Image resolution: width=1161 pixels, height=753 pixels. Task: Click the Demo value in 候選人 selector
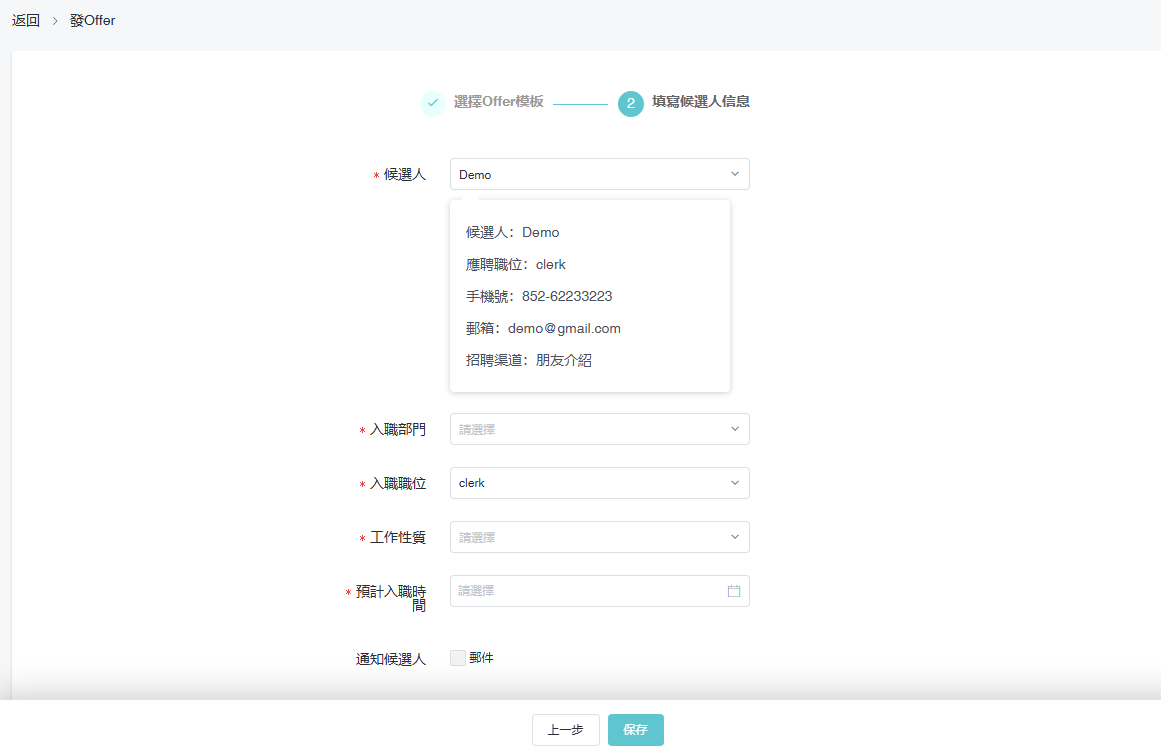tap(476, 175)
